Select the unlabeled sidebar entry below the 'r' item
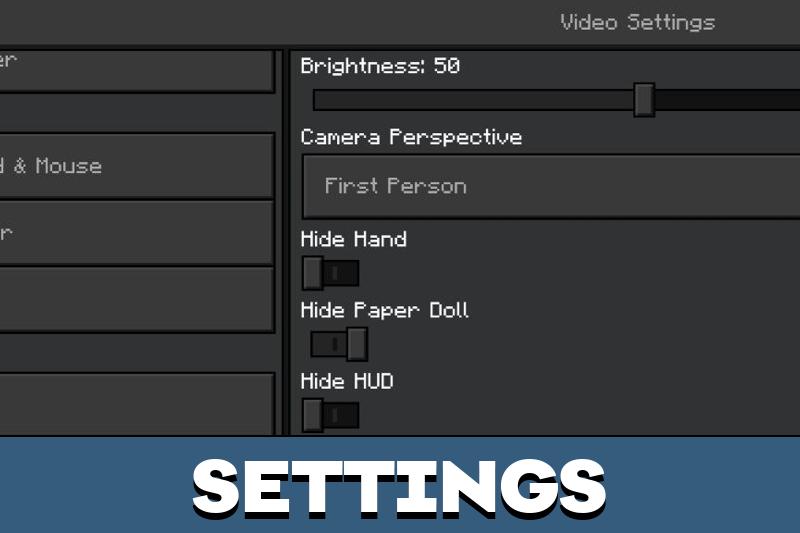The height and width of the screenshot is (533, 800). [136, 300]
